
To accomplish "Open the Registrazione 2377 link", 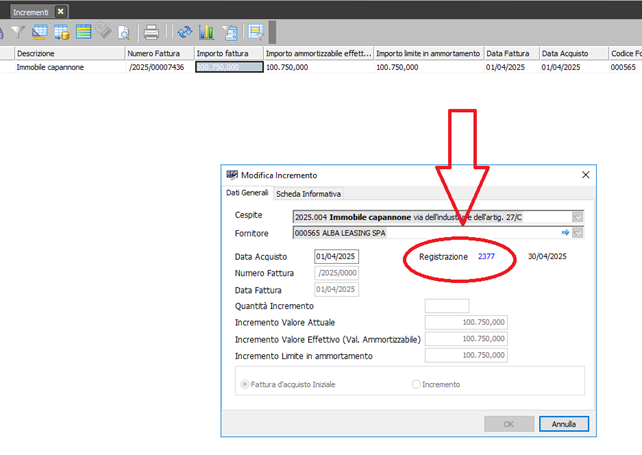I will pyautogui.click(x=486, y=256).
